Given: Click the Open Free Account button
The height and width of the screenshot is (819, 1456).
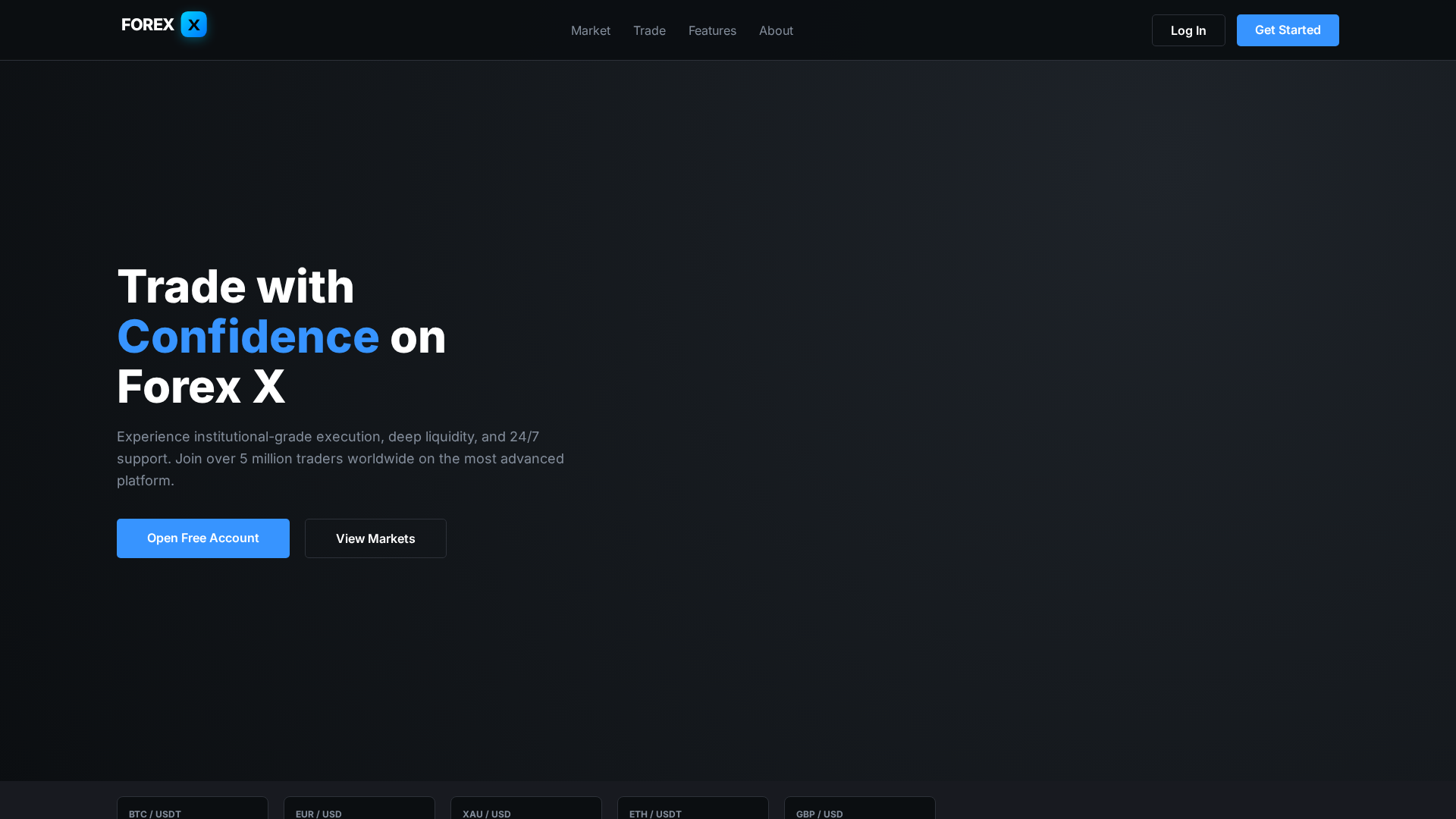Looking at the screenshot, I should (x=202, y=538).
